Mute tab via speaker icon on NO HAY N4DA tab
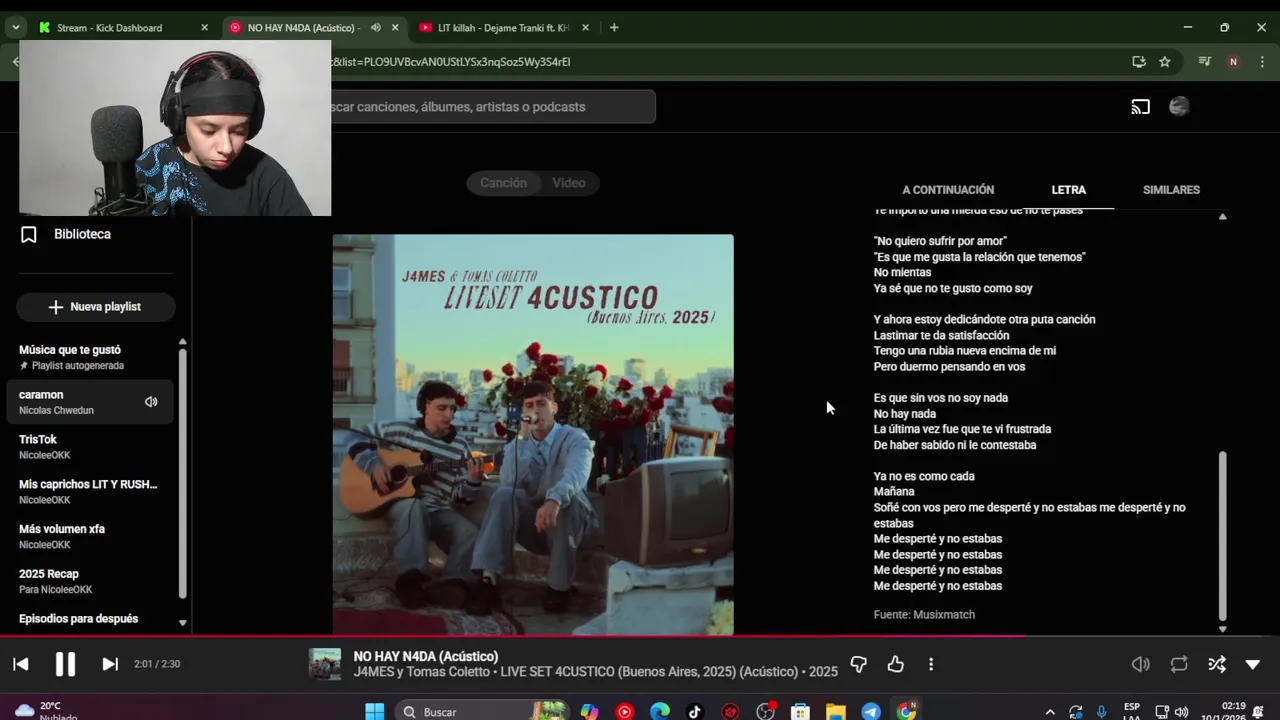The image size is (1280, 720). pyautogui.click(x=376, y=28)
